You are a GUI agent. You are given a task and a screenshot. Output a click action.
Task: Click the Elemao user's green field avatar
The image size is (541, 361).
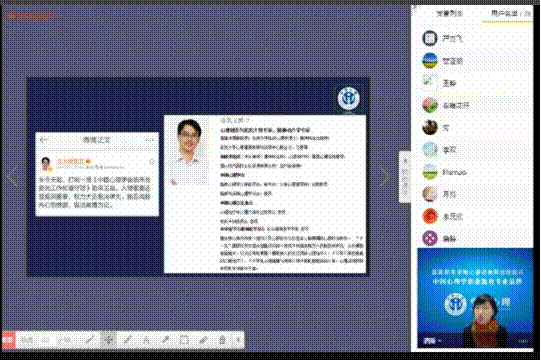(x=430, y=172)
